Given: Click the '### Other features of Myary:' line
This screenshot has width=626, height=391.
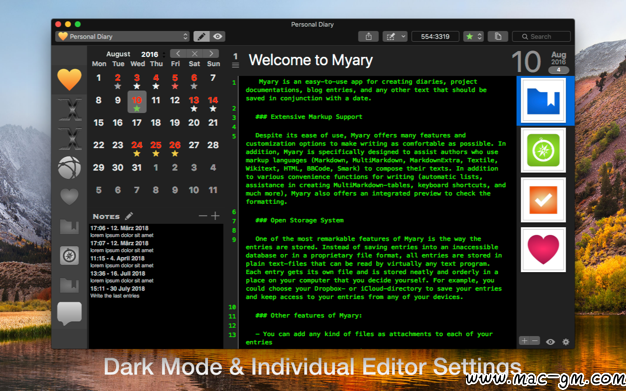Looking at the screenshot, I should tap(309, 315).
